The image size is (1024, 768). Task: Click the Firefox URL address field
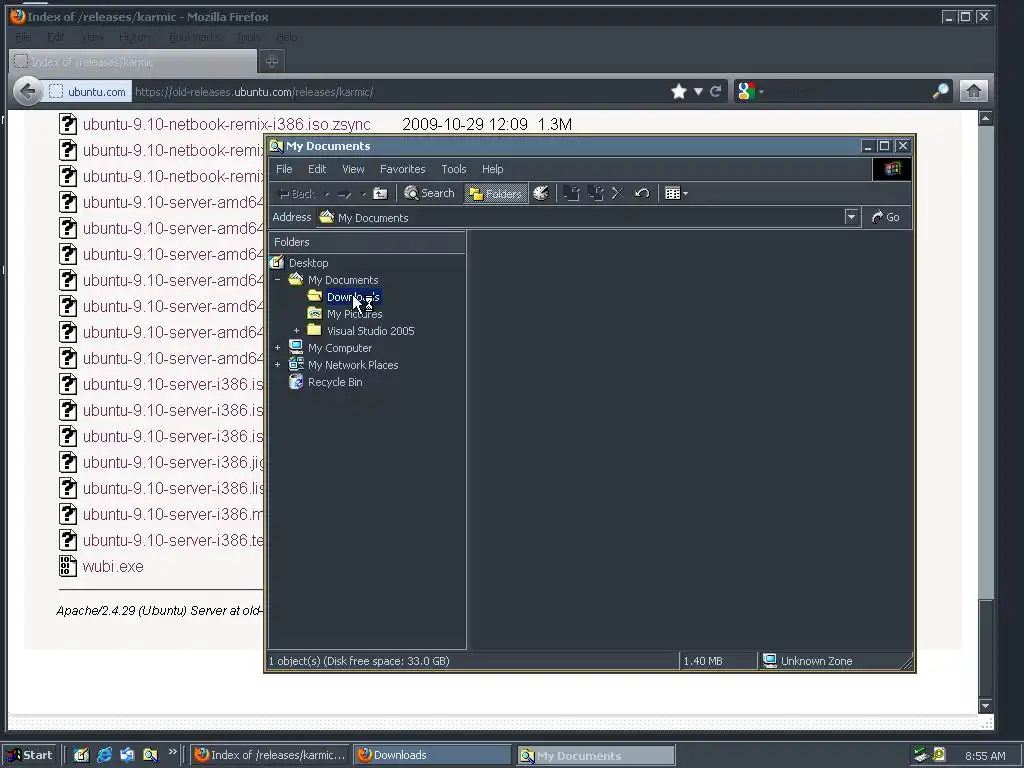(398, 91)
